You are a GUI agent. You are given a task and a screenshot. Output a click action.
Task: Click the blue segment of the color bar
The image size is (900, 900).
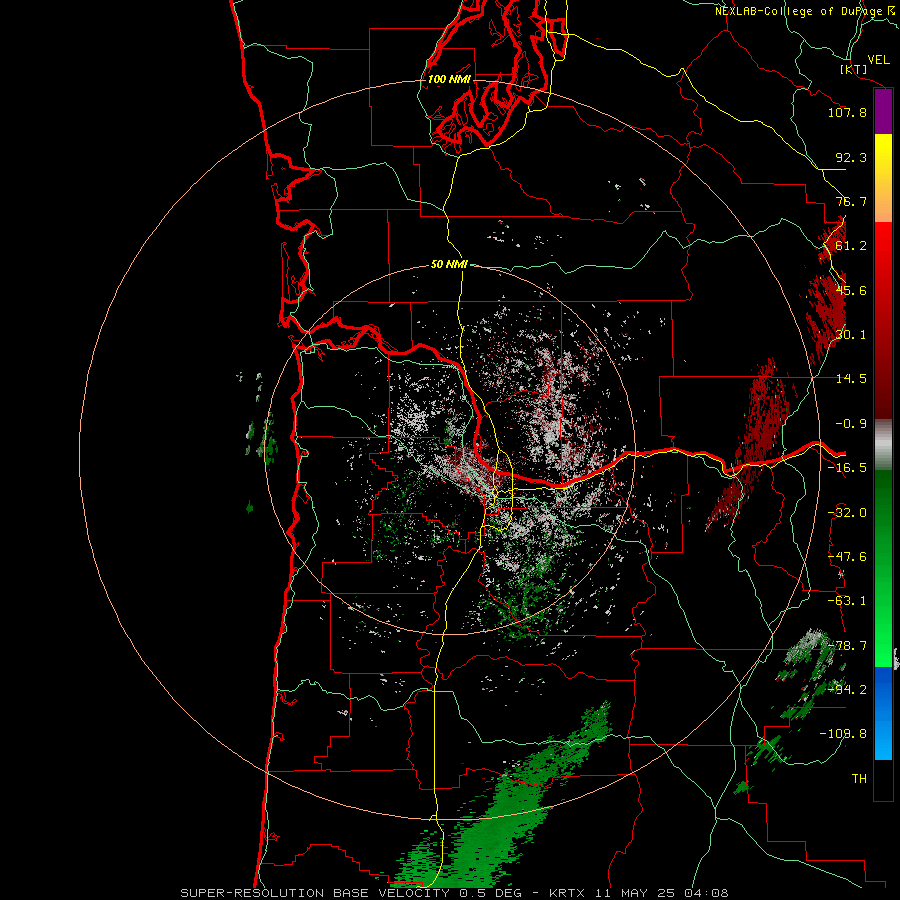pos(883,713)
